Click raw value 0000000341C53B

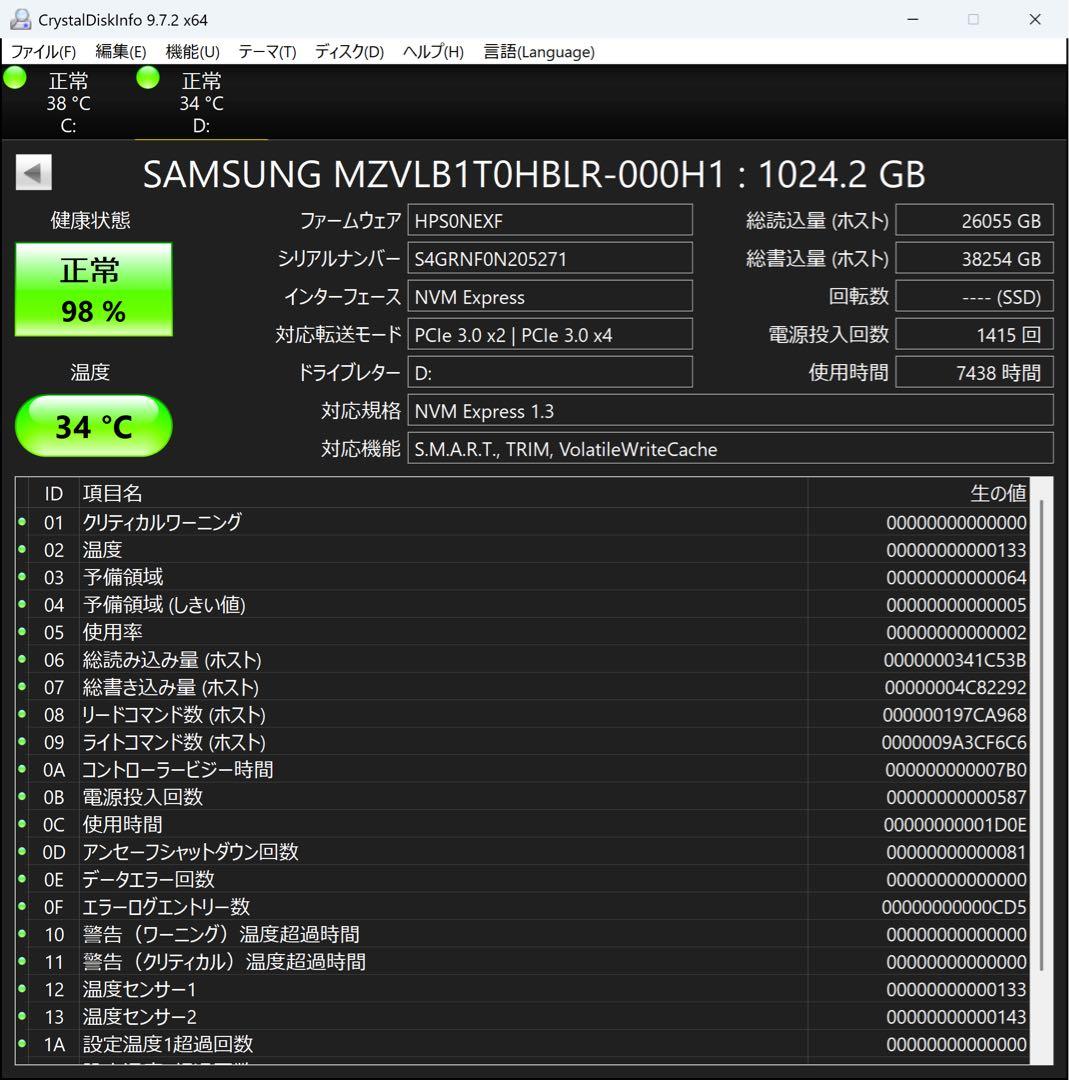[x=955, y=660]
